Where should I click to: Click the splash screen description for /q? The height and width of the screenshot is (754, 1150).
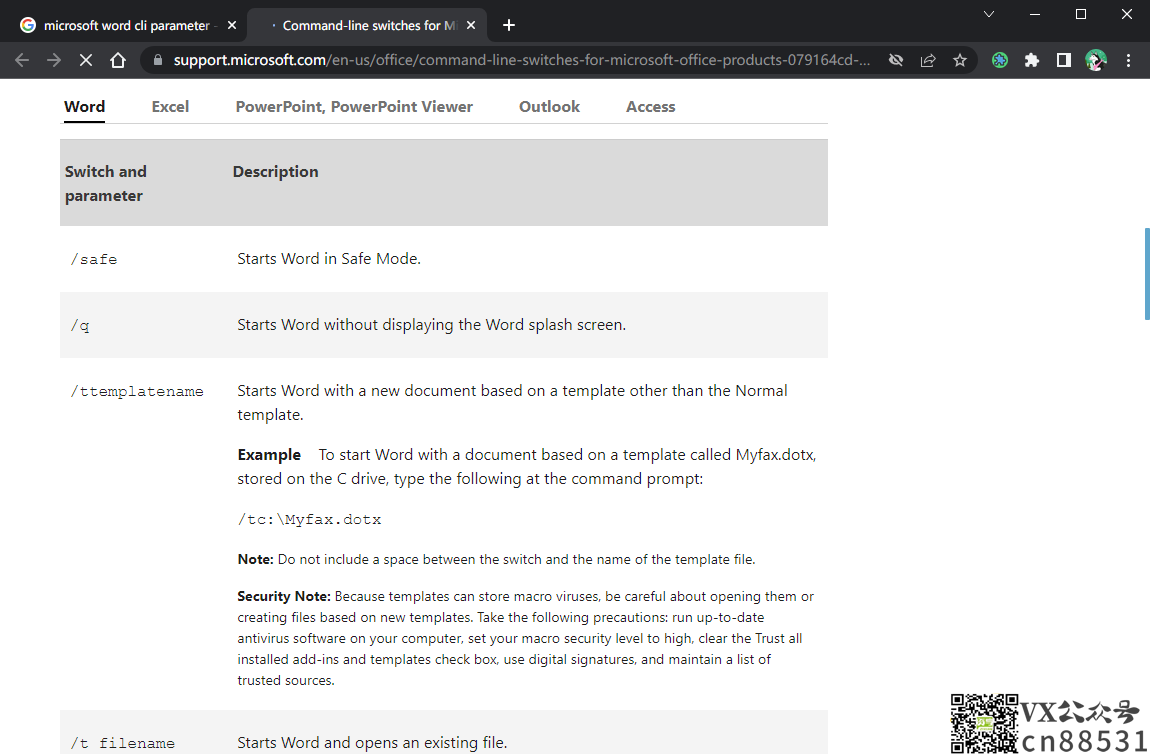coord(432,324)
